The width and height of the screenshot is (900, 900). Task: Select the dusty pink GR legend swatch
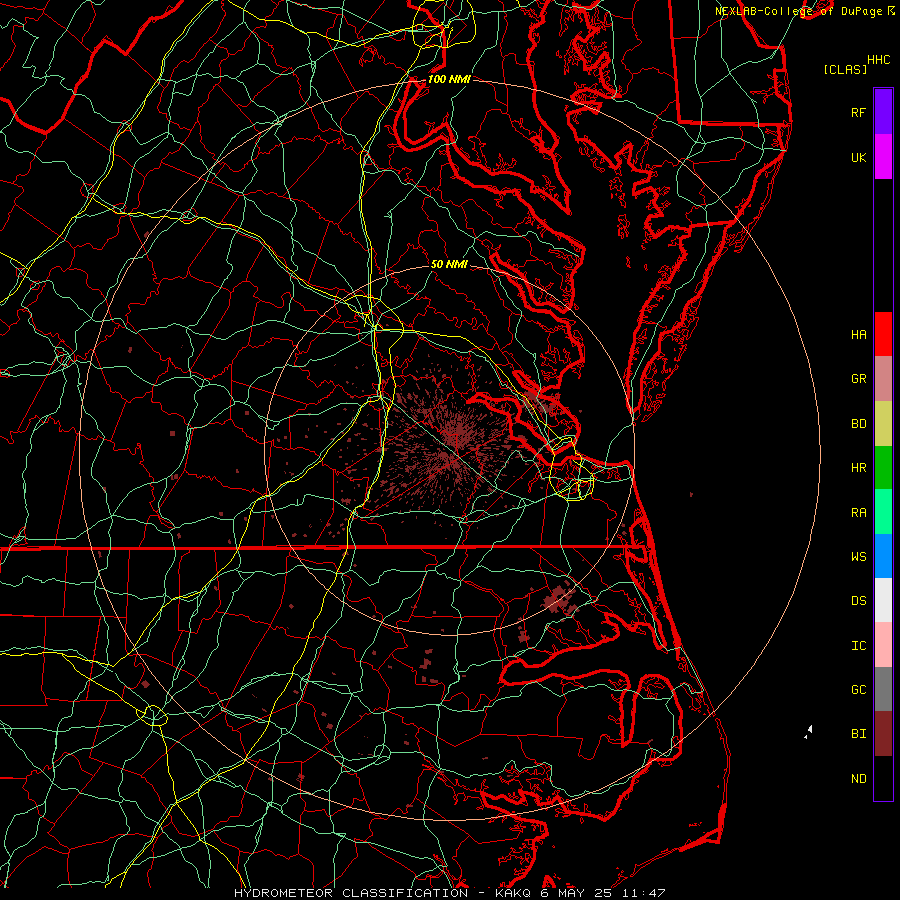click(x=883, y=379)
